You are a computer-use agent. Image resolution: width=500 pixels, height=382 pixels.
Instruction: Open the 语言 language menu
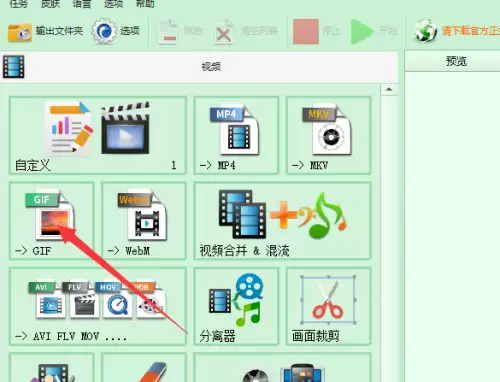pyautogui.click(x=82, y=4)
